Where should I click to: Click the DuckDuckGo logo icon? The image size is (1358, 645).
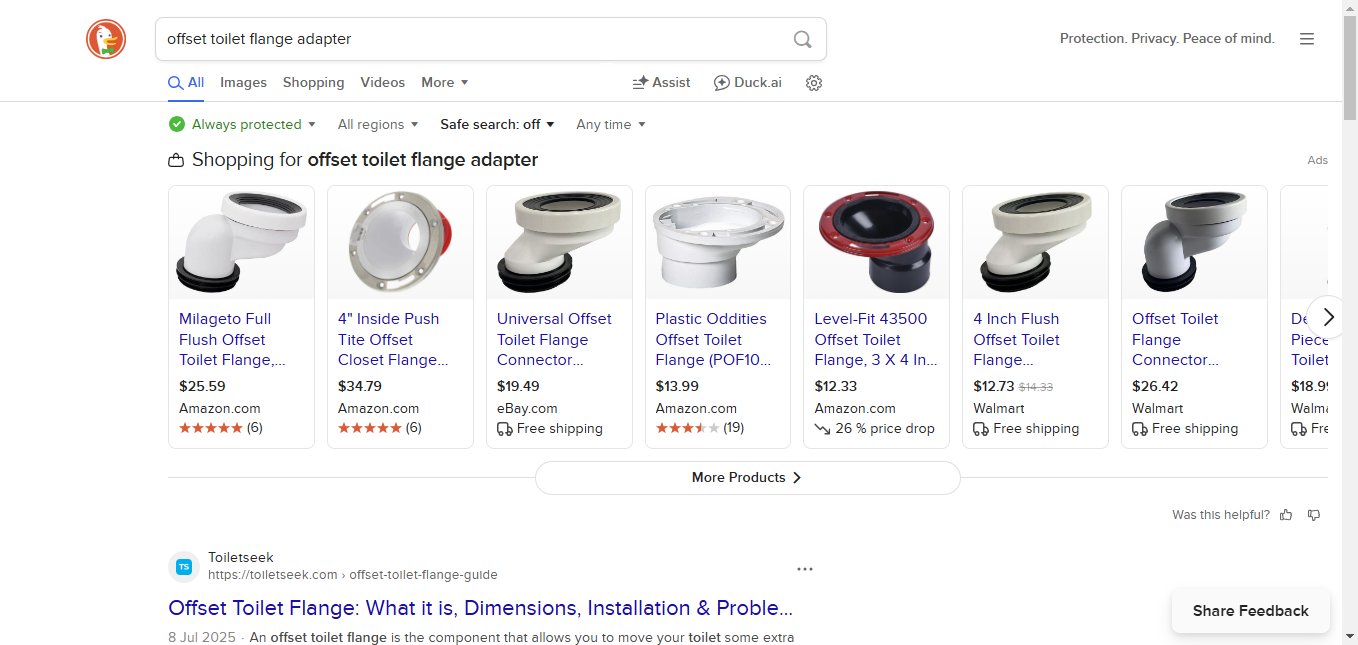[105, 39]
